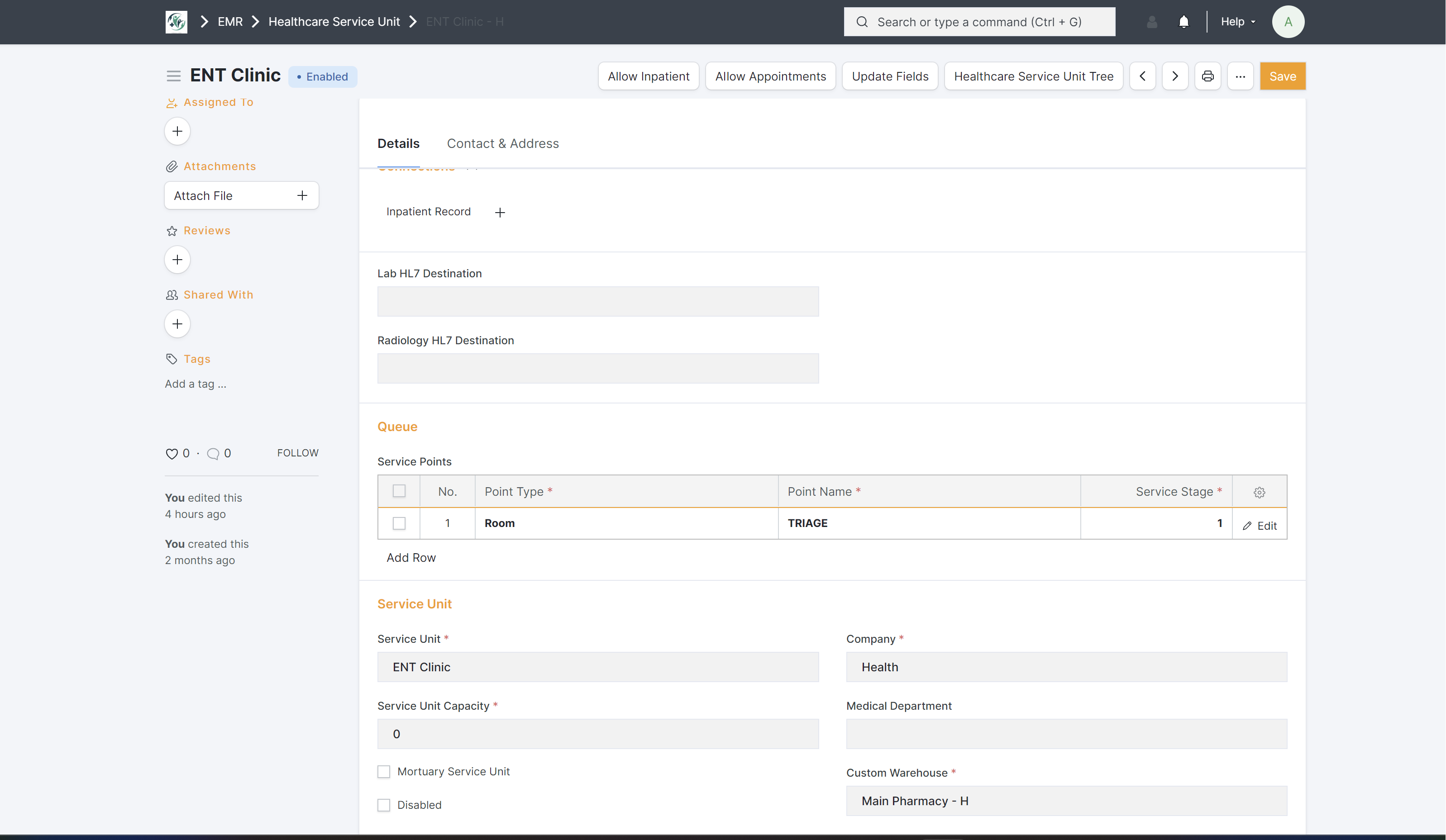
Task: Toggle the sidebar hamburger menu icon
Action: tap(173, 76)
